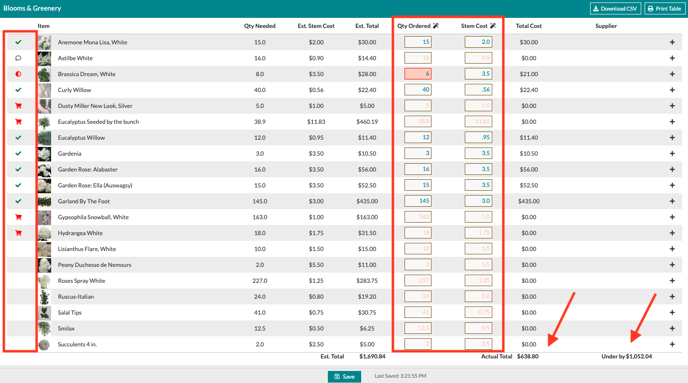Image resolution: width=688 pixels, height=383 pixels.
Task: Edit Qty Ordered field for Eucalyptus Willow
Action: click(x=418, y=137)
